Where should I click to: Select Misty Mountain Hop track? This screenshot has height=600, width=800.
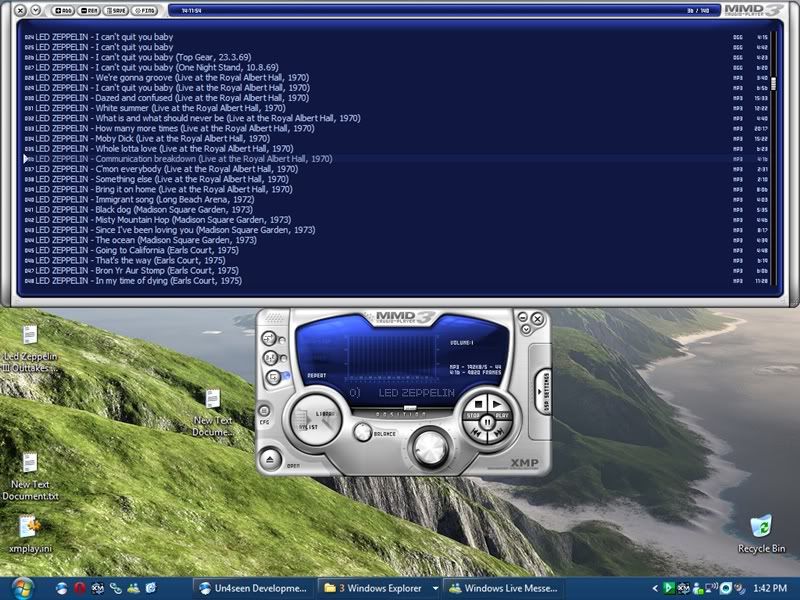[x=395, y=220]
